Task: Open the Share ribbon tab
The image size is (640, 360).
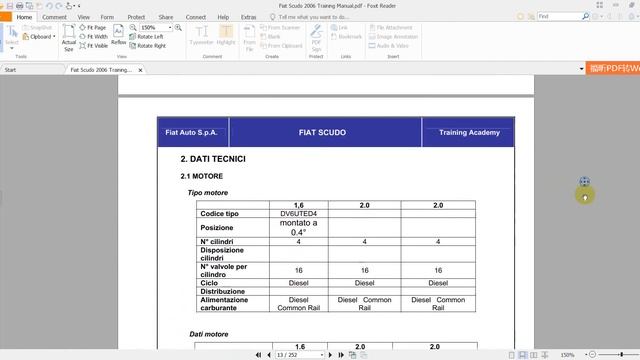Action: [x=166, y=17]
